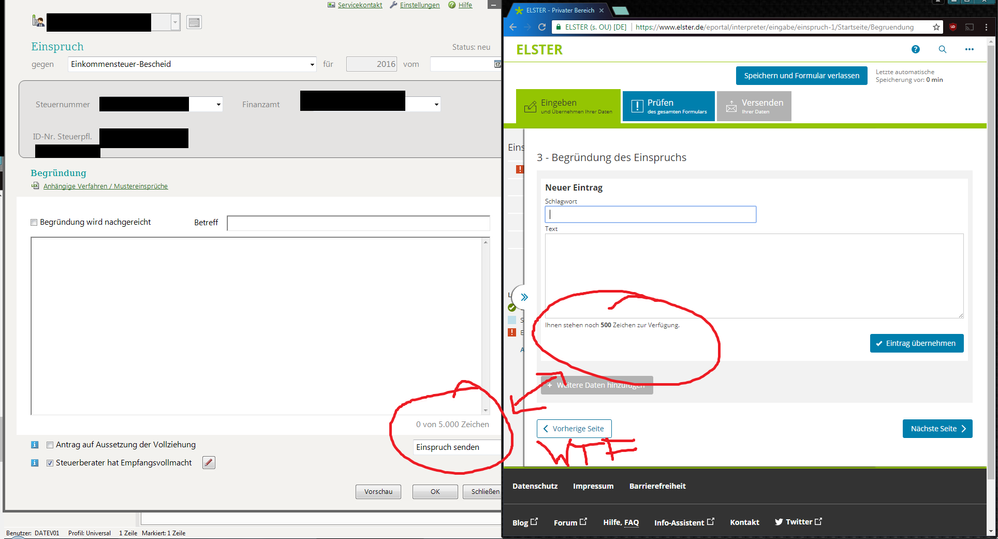Check 'Begründung wird nachgereicht'
Viewport: 998px width, 539px height.
click(x=34, y=223)
